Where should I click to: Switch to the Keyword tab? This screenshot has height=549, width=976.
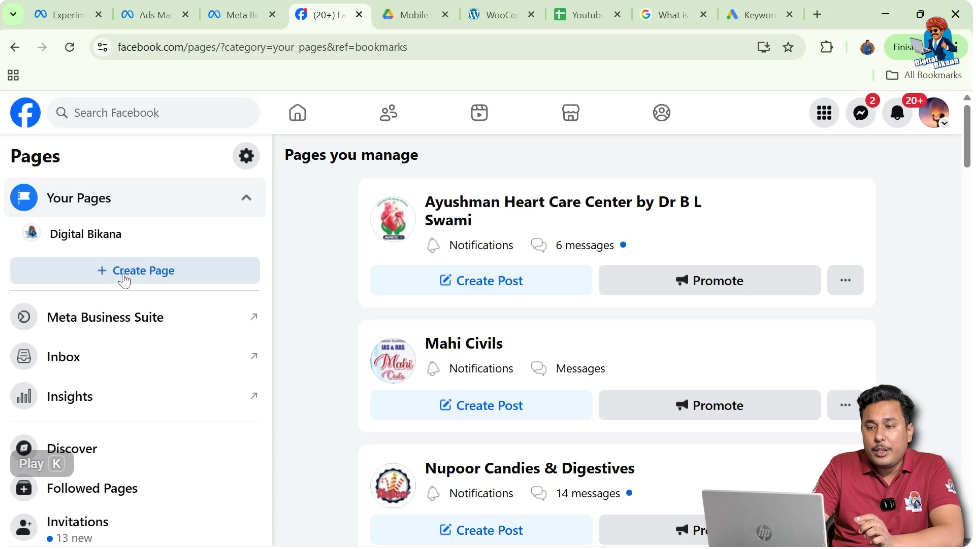click(759, 14)
